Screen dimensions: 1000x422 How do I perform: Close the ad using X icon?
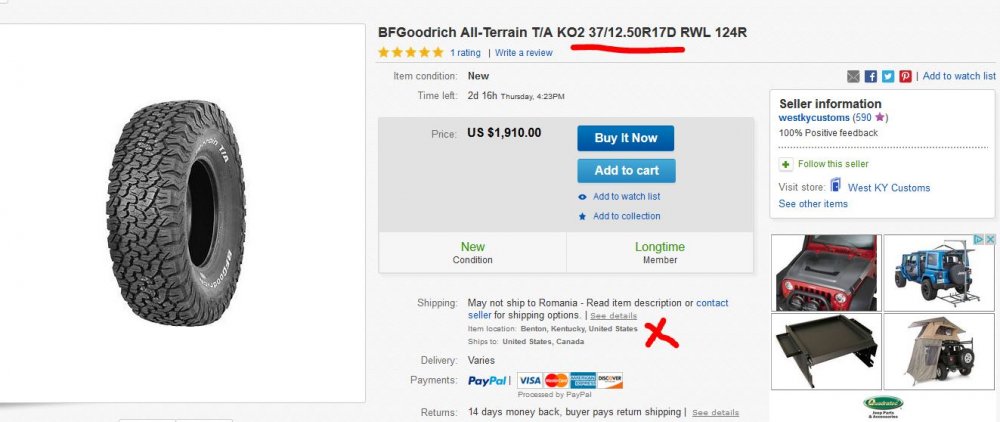click(990, 240)
